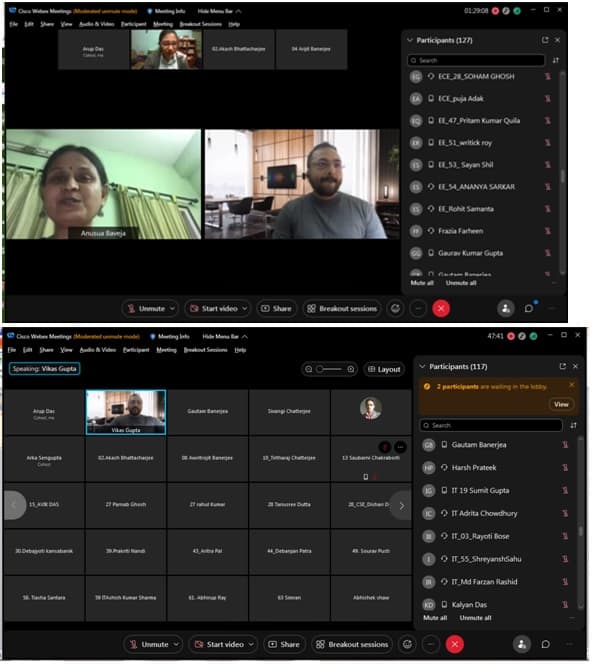Select the Vikas Gupta video tile
Viewport: 593px width, 668px height.
click(x=126, y=412)
